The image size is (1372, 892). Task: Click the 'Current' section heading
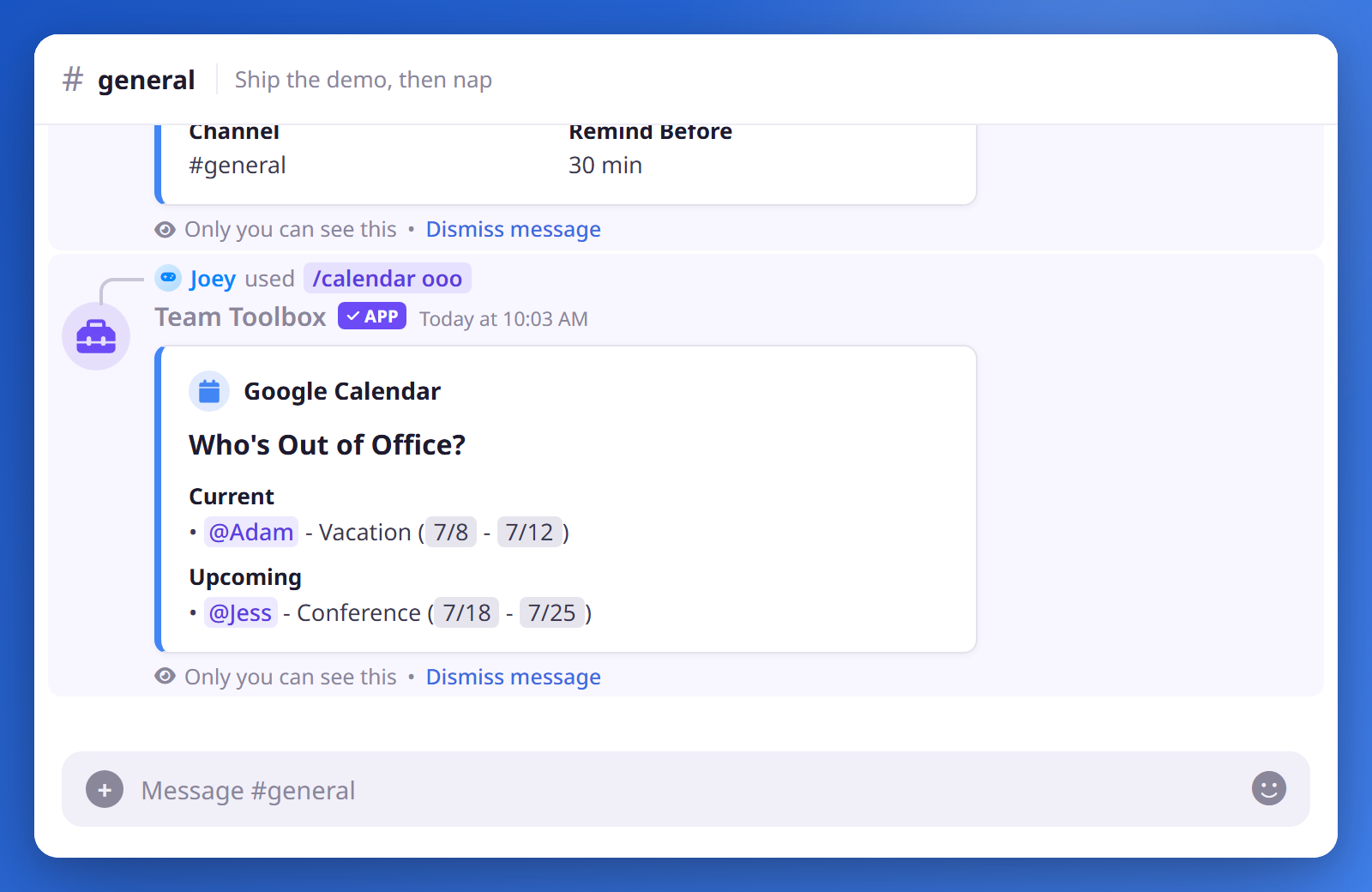[x=232, y=497]
